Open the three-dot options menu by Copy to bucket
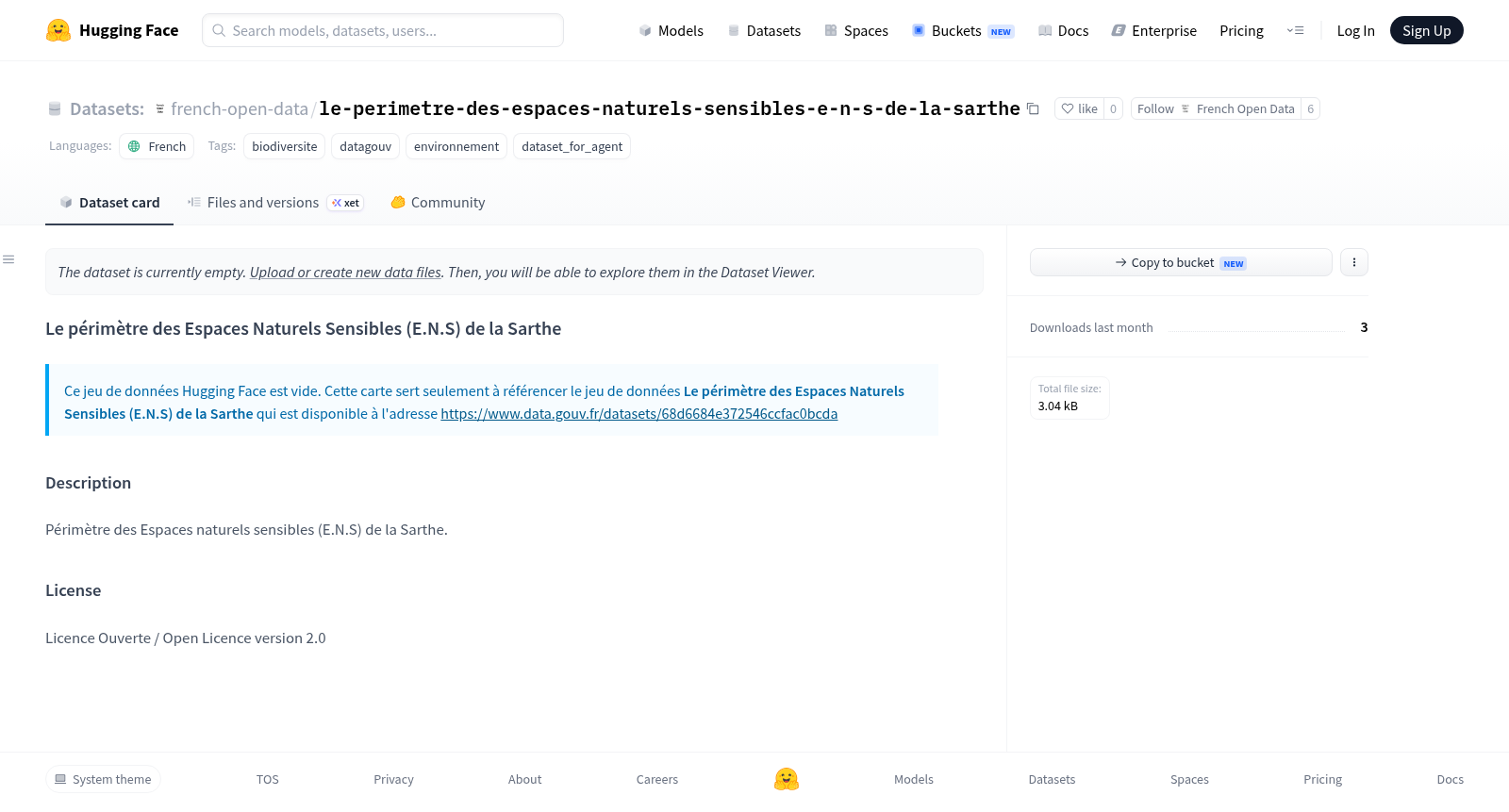The image size is (1509, 812). pos(1354,262)
